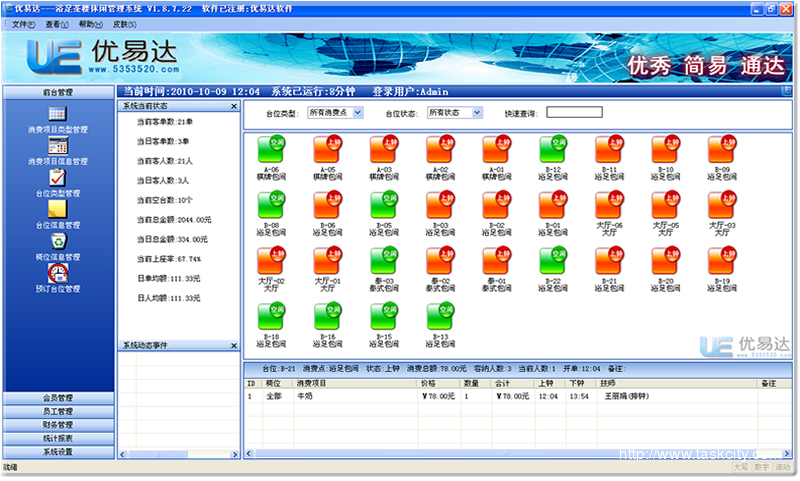Open 预订台位管理 clock icon
800x481 pixels.
coord(57,272)
